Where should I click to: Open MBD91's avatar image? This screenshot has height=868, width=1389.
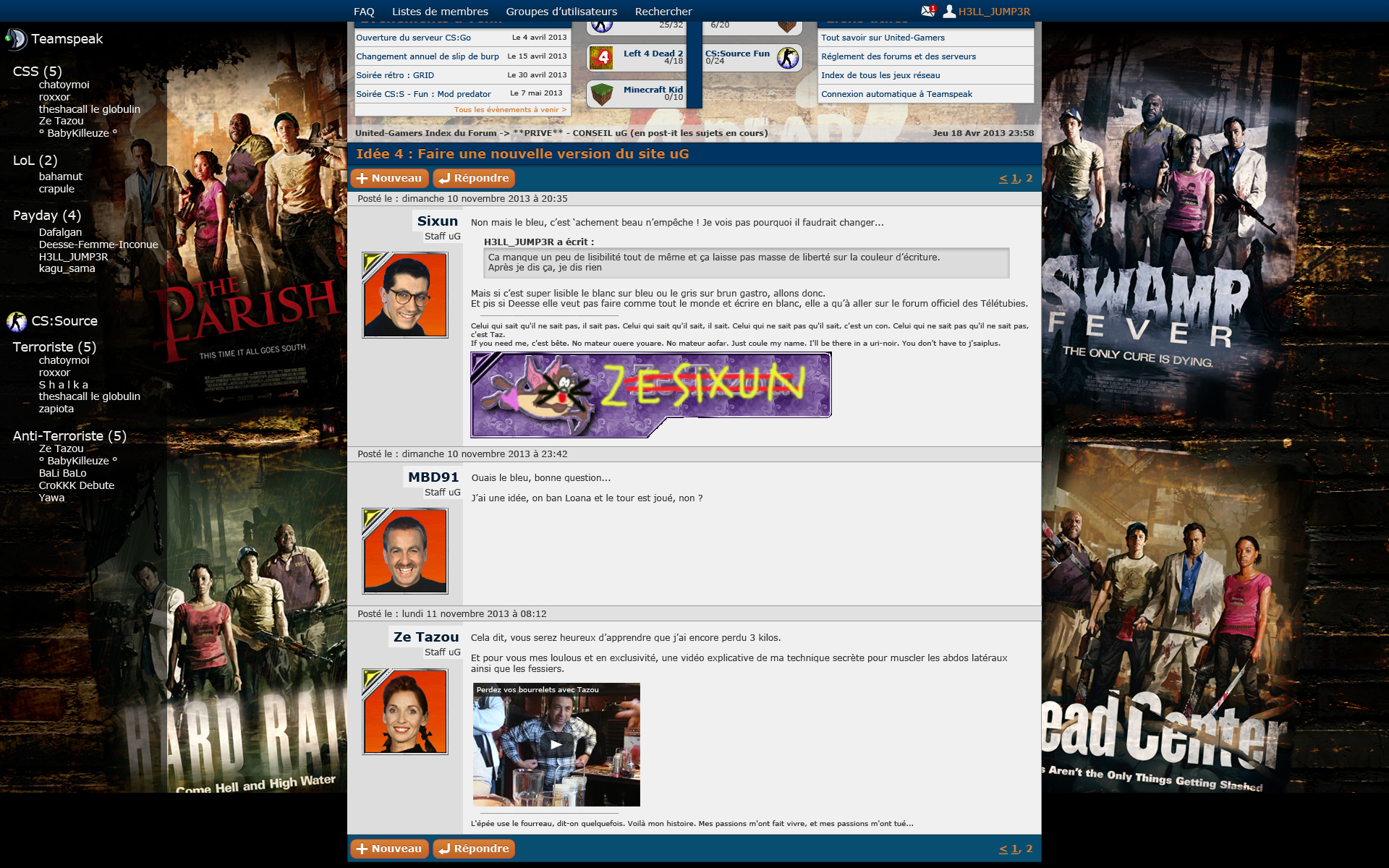(x=405, y=551)
